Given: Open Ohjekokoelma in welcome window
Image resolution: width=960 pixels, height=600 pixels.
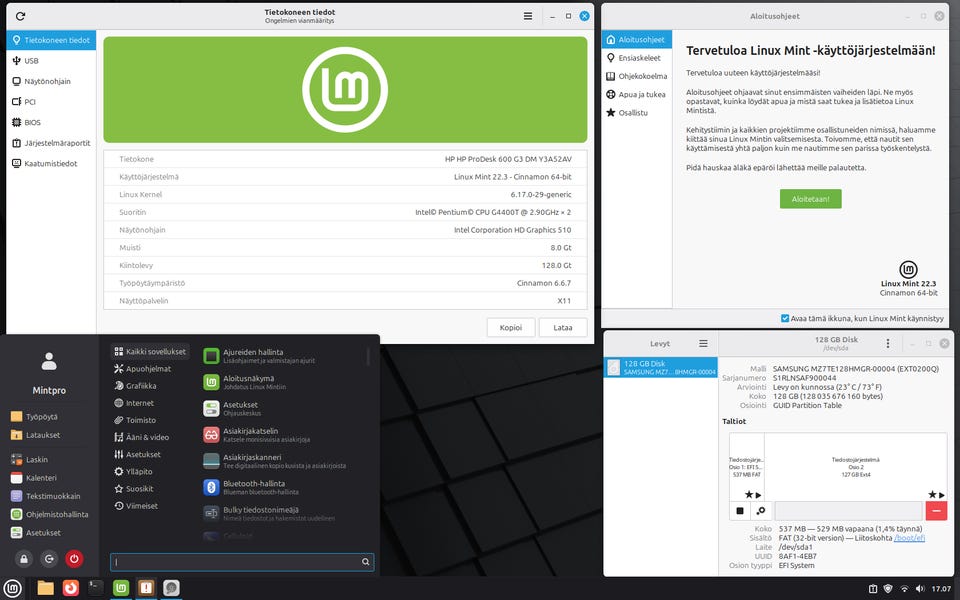Looking at the screenshot, I should coord(636,76).
